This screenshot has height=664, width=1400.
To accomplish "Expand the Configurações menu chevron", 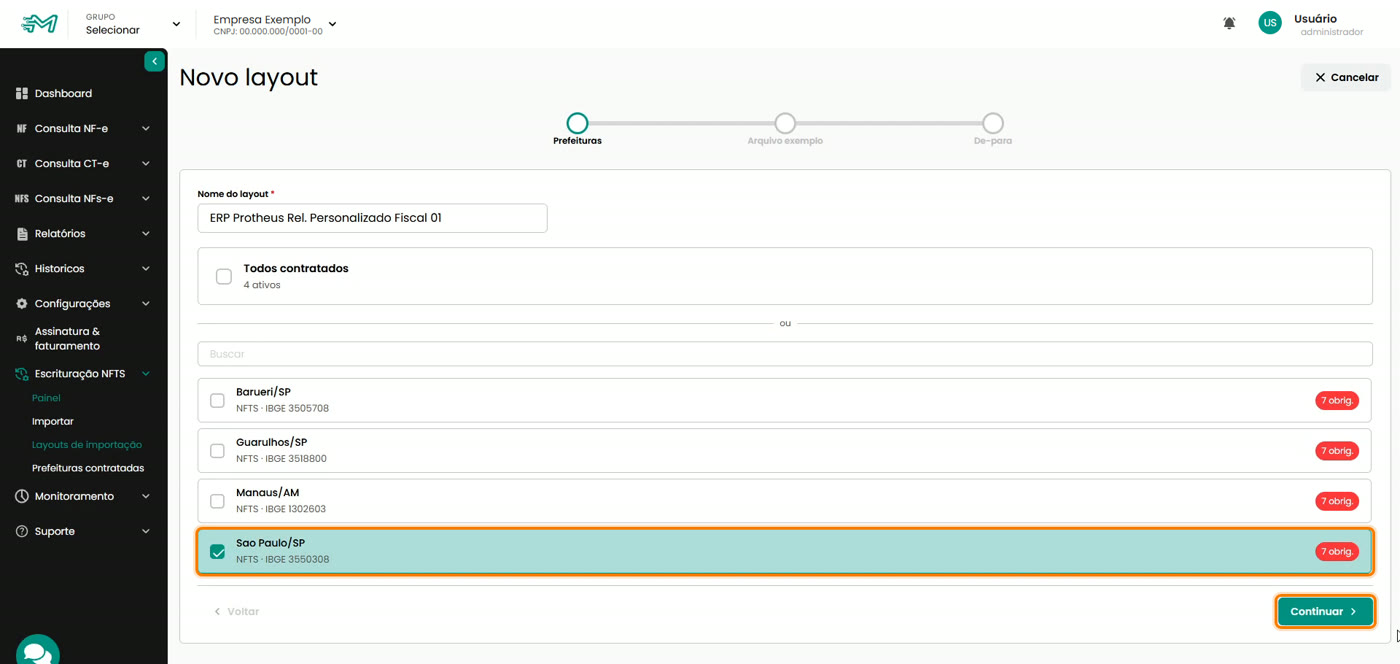I will (146, 303).
